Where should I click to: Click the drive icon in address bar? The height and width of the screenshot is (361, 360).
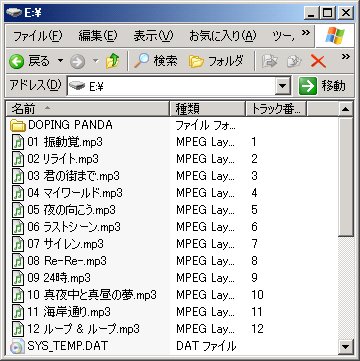tap(77, 86)
